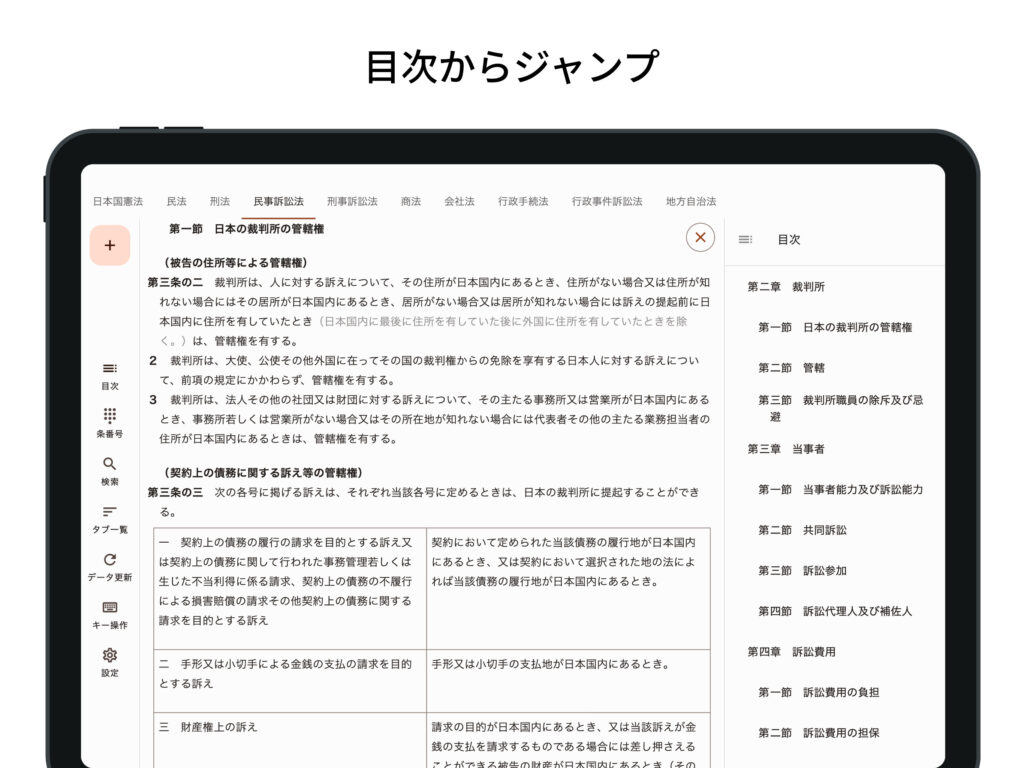The width and height of the screenshot is (1024, 768).
Task: Select the 民事訴訟法 tab
Action: pos(278,201)
